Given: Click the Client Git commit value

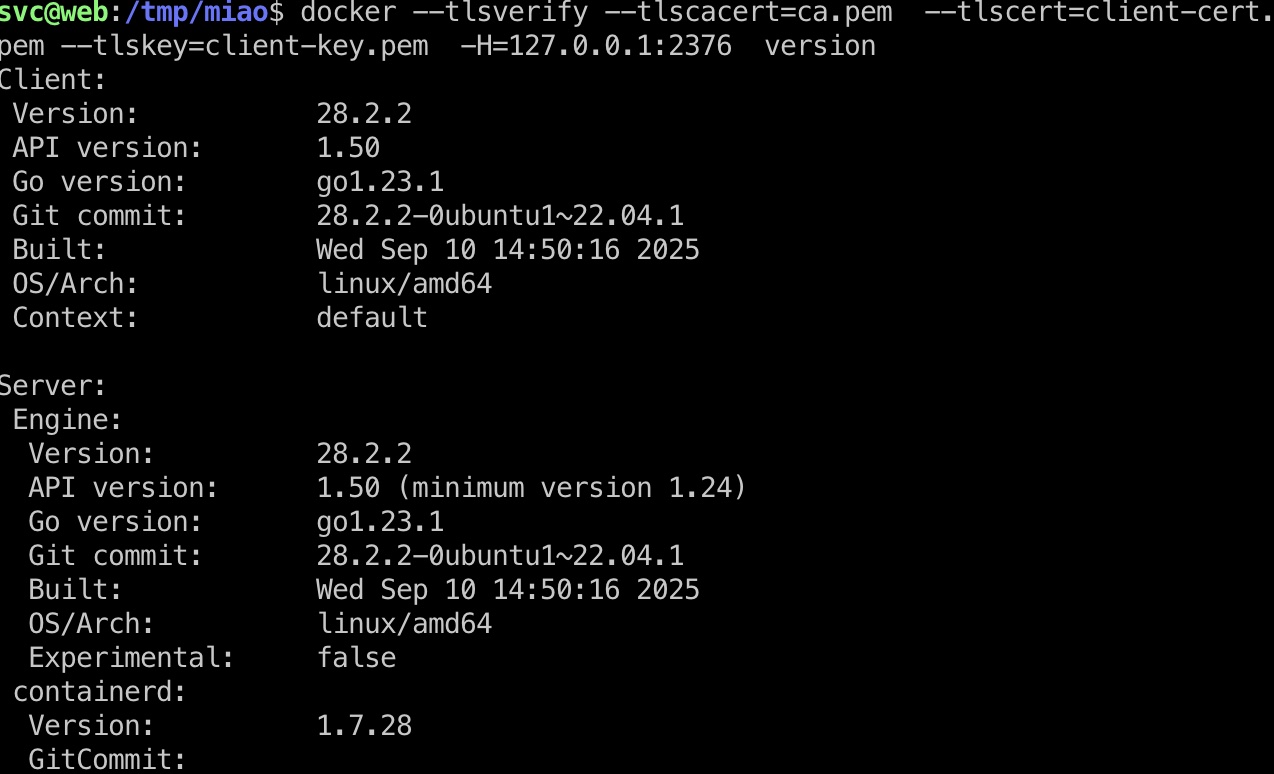Looking at the screenshot, I should click(x=500, y=217).
